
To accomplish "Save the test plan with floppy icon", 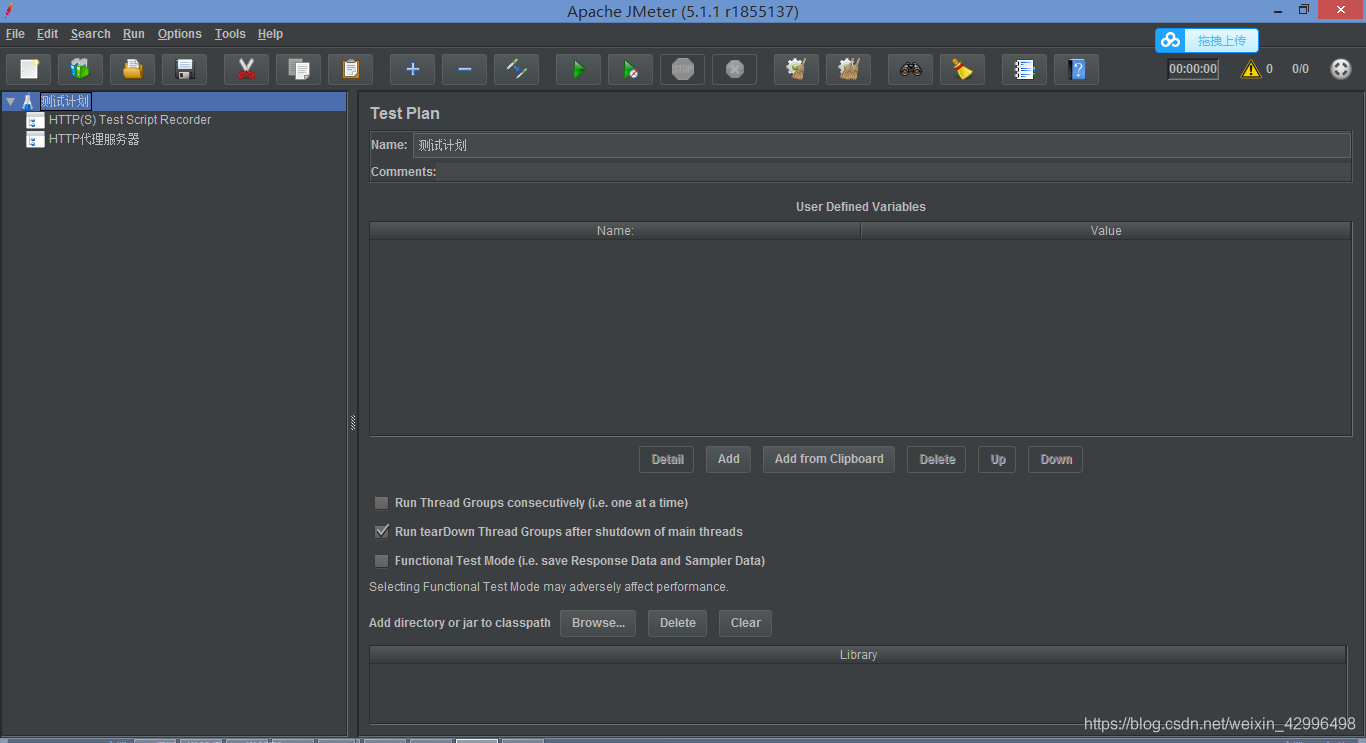I will point(185,69).
